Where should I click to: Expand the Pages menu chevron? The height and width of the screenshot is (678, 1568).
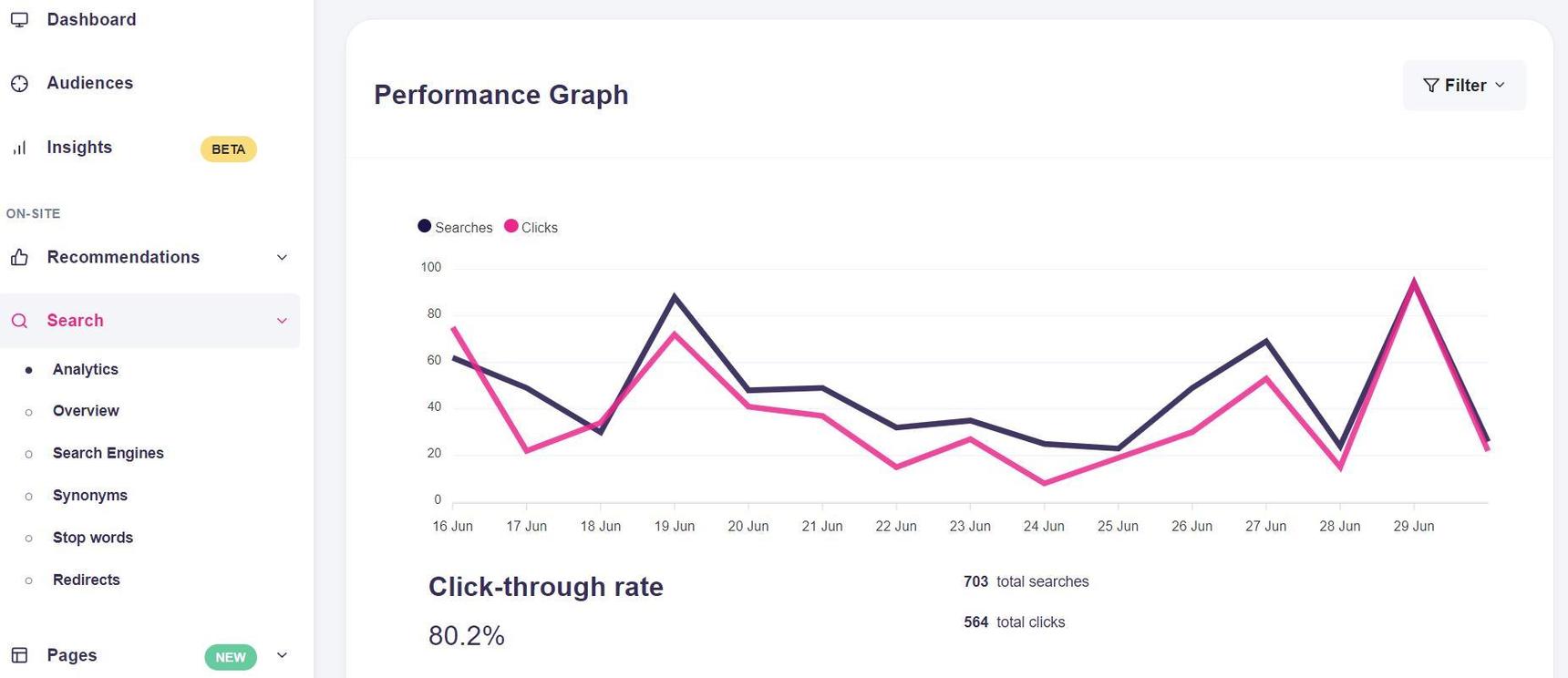point(282,655)
